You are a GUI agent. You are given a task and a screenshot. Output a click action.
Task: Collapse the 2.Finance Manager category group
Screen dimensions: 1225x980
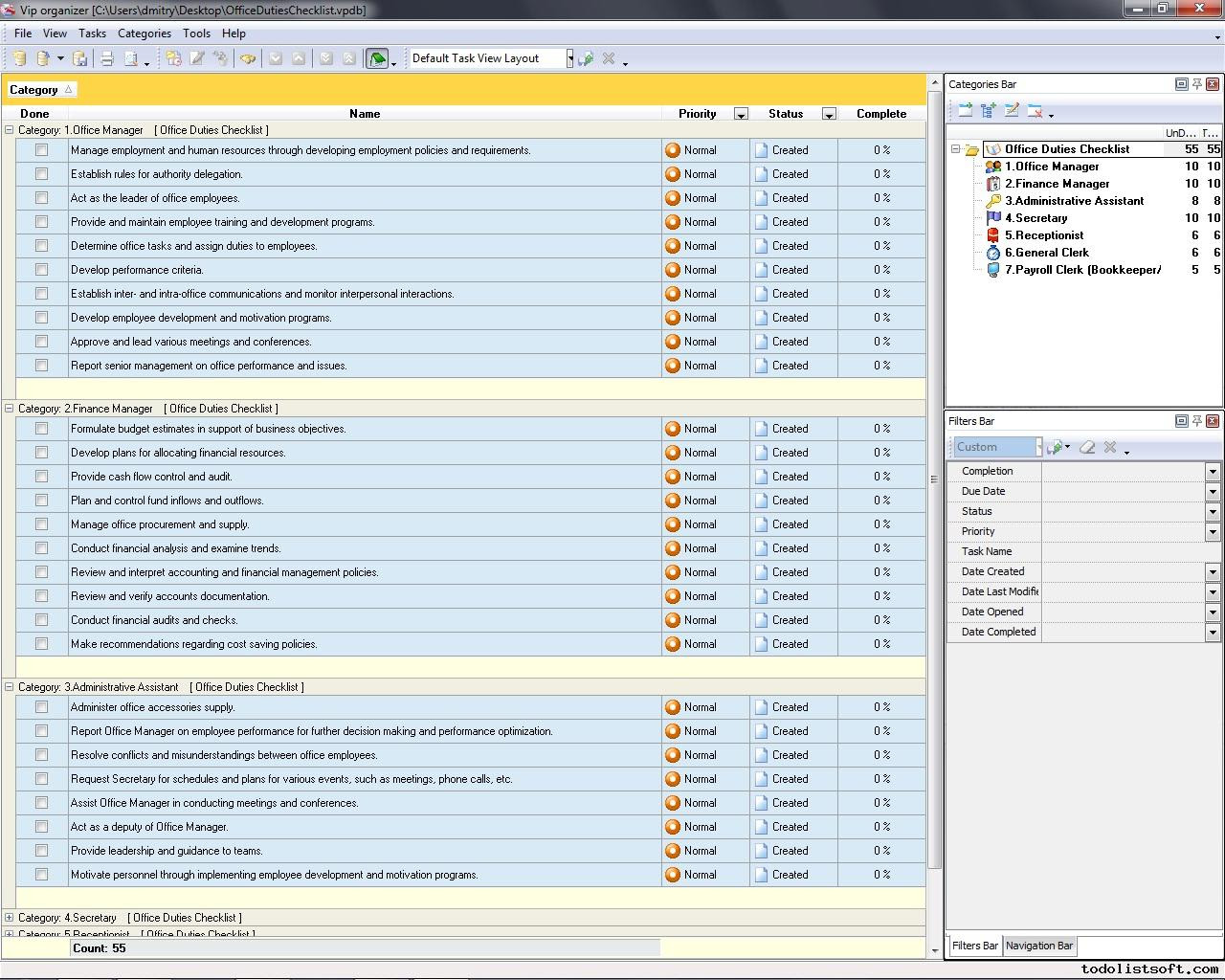(10, 409)
